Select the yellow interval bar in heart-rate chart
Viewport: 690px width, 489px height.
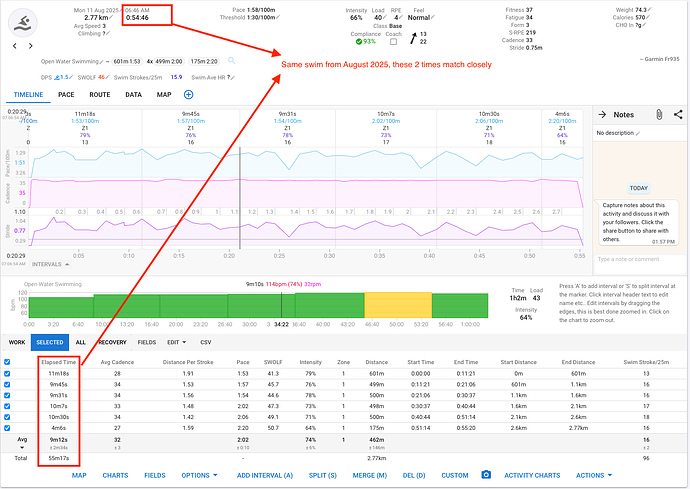pos(398,305)
